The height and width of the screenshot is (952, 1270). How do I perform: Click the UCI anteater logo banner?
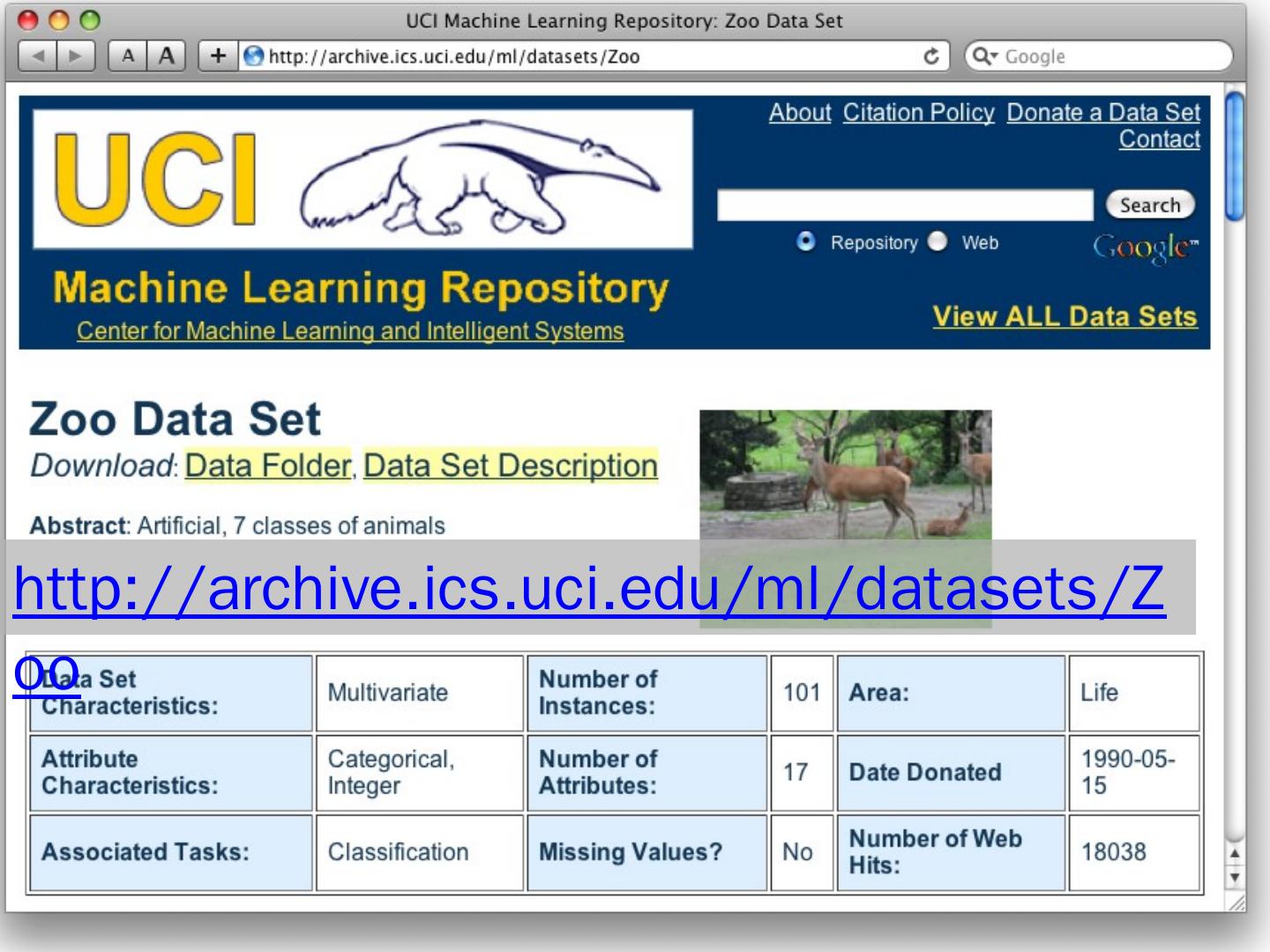click(362, 180)
